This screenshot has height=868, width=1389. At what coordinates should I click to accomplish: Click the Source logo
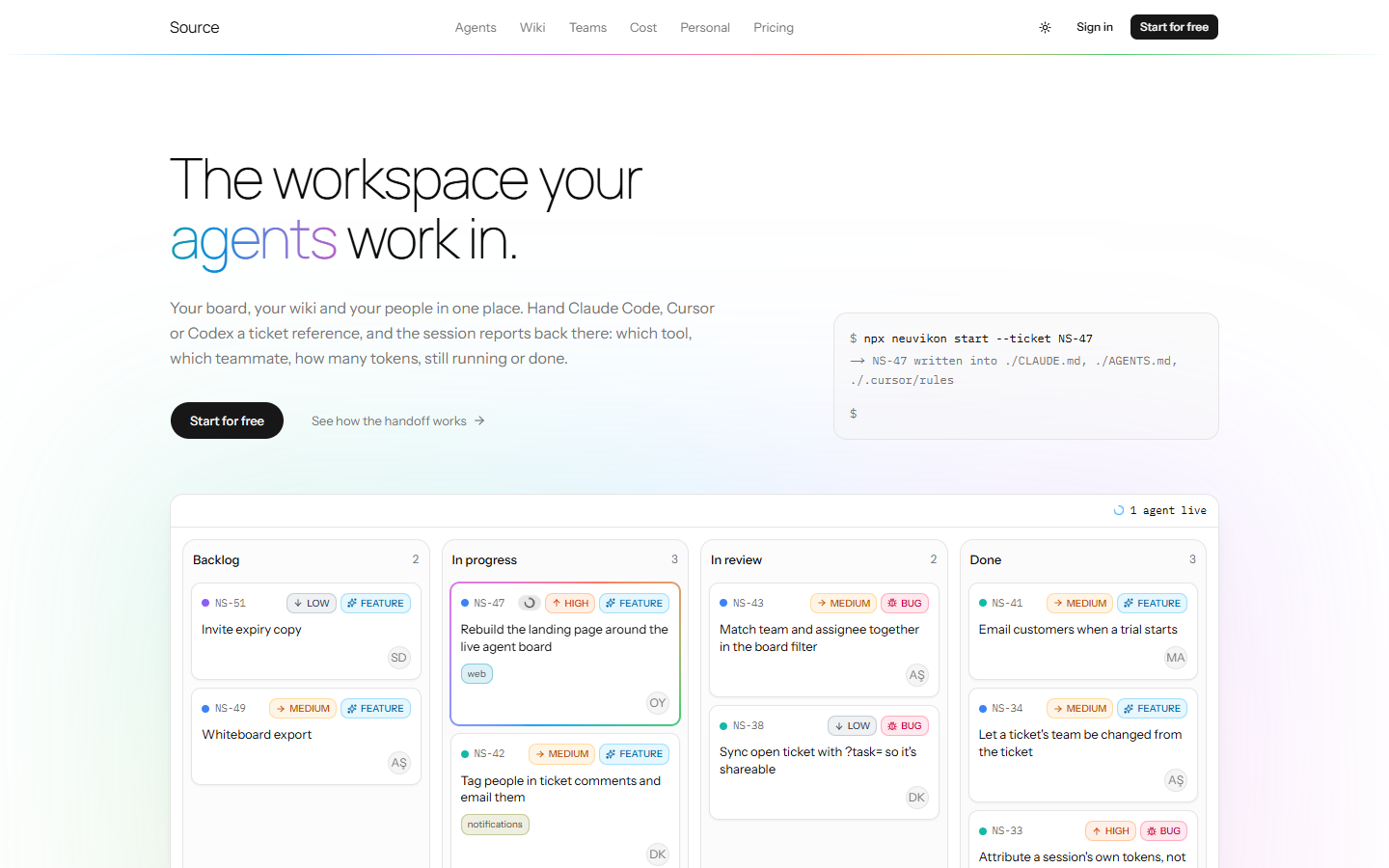[x=194, y=27]
